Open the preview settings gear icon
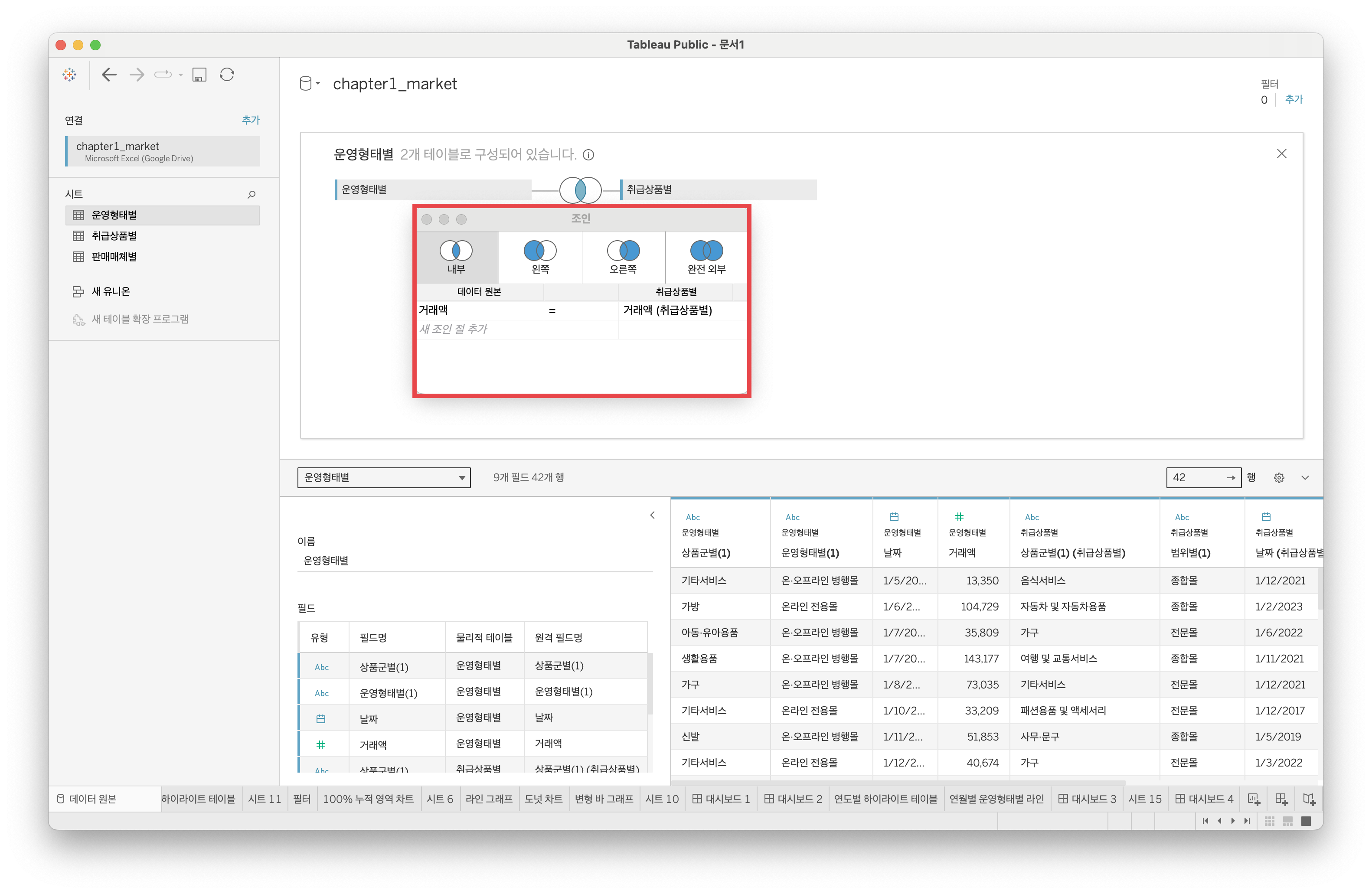The height and width of the screenshot is (894, 1372). (x=1279, y=477)
